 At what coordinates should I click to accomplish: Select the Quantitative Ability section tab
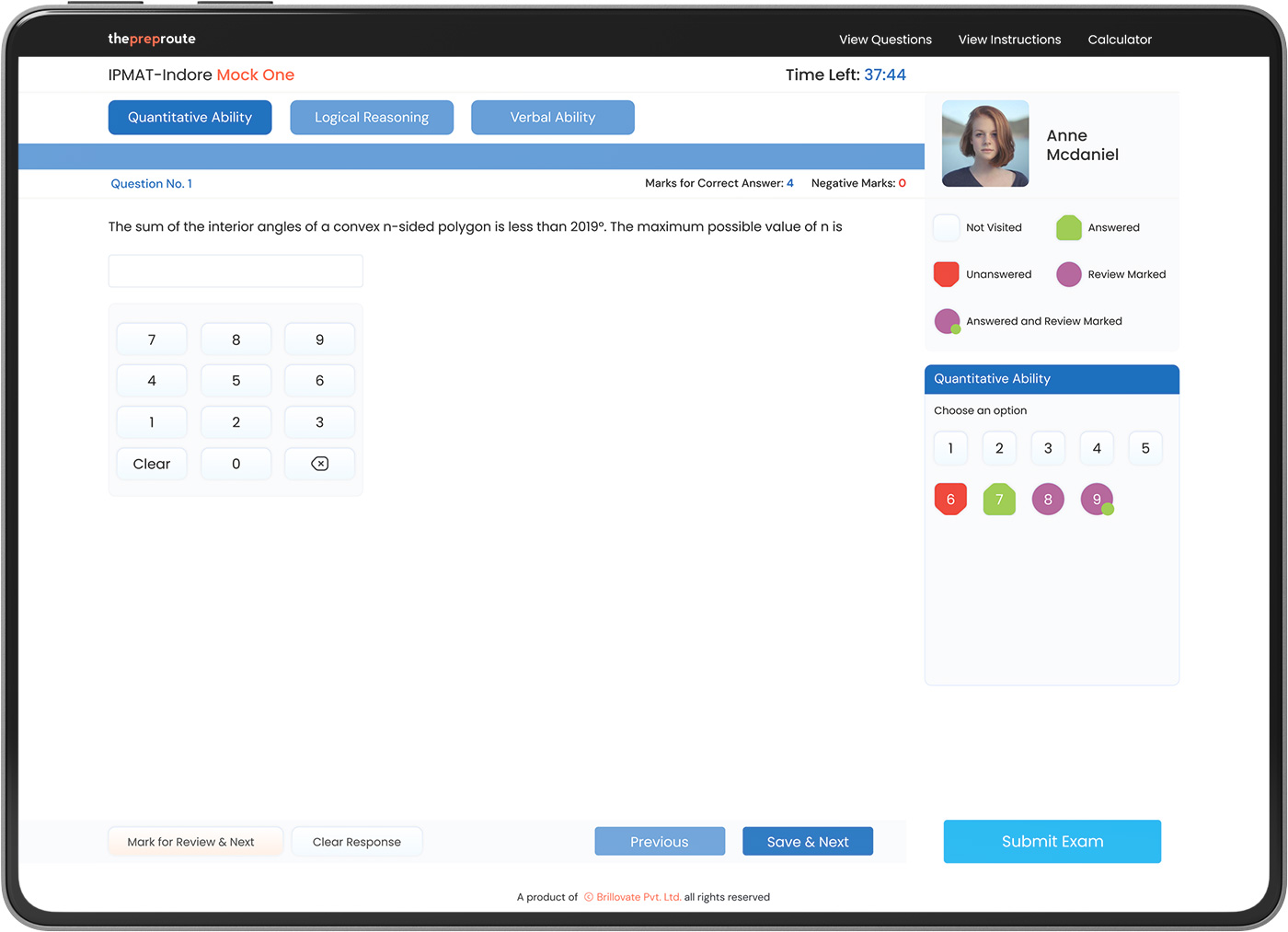tap(190, 118)
